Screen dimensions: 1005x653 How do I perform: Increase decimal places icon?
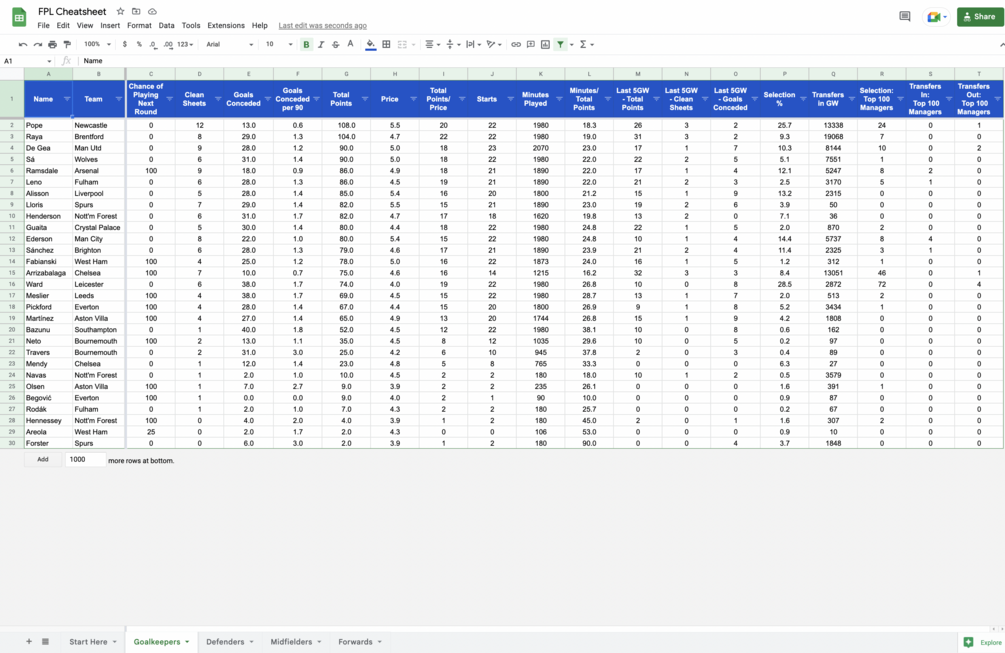coord(168,44)
